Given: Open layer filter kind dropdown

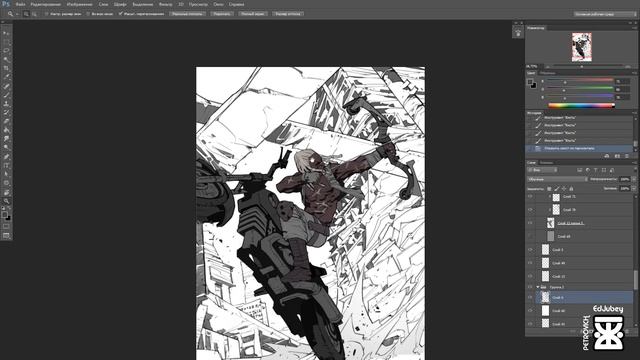Looking at the screenshot, I should (x=542, y=170).
